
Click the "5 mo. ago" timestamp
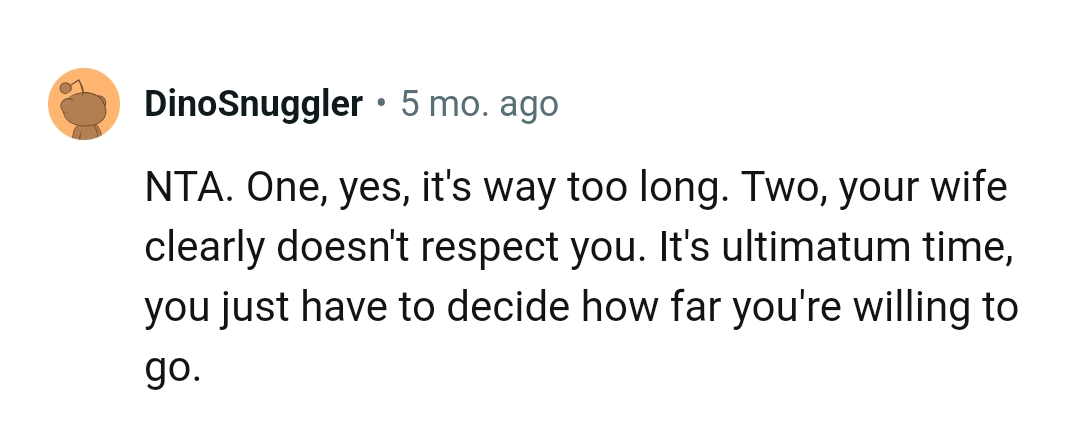click(479, 103)
